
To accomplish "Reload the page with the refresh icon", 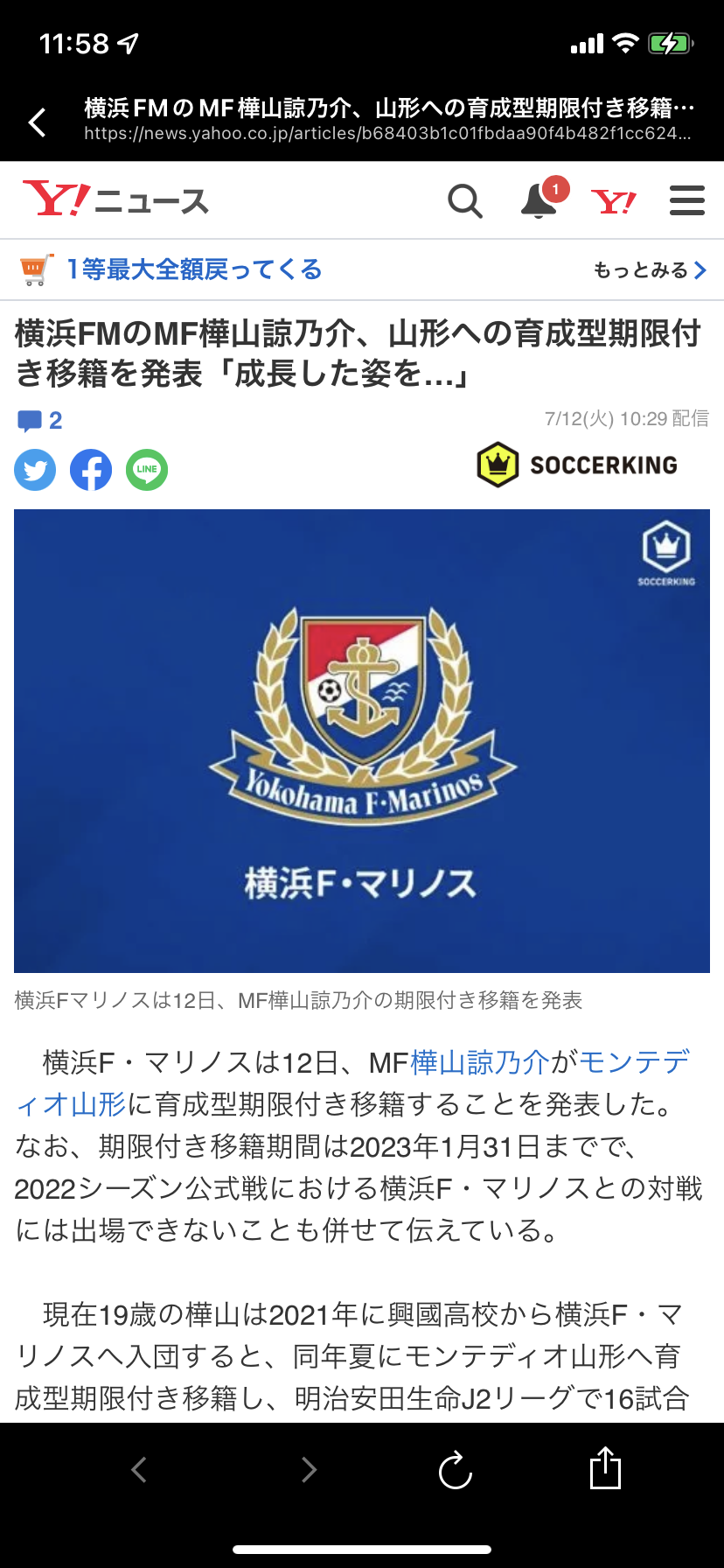I will (455, 1470).
